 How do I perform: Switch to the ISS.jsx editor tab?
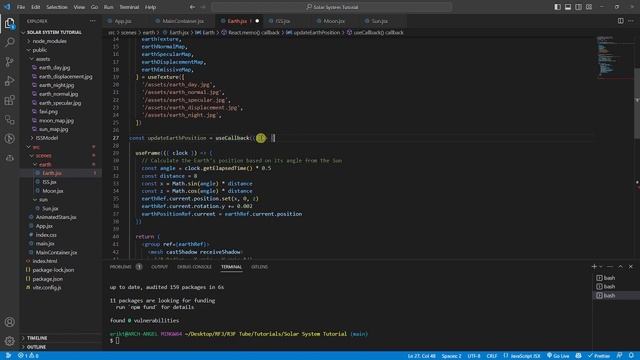pos(282,21)
